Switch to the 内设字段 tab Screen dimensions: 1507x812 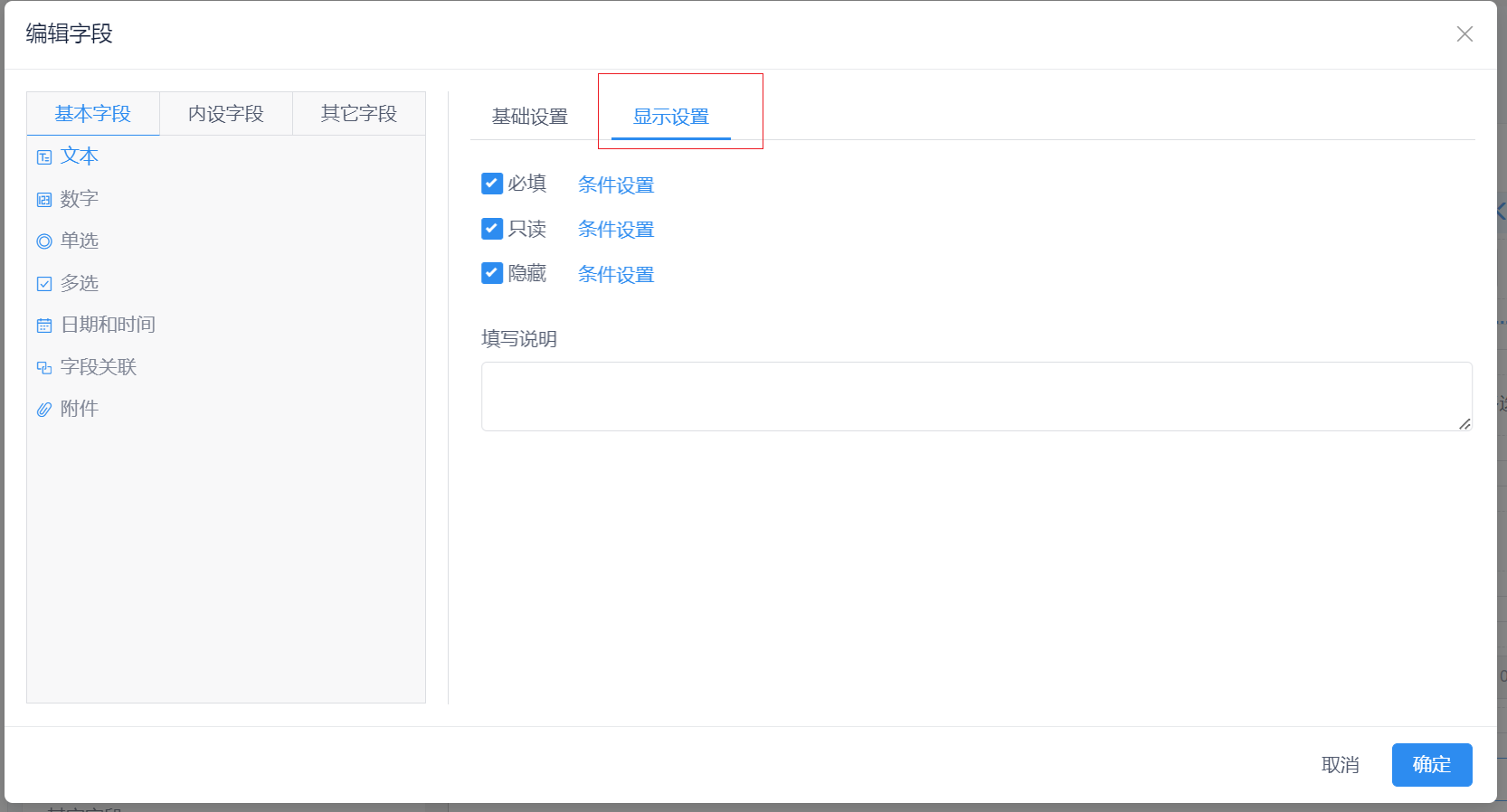[x=226, y=114]
